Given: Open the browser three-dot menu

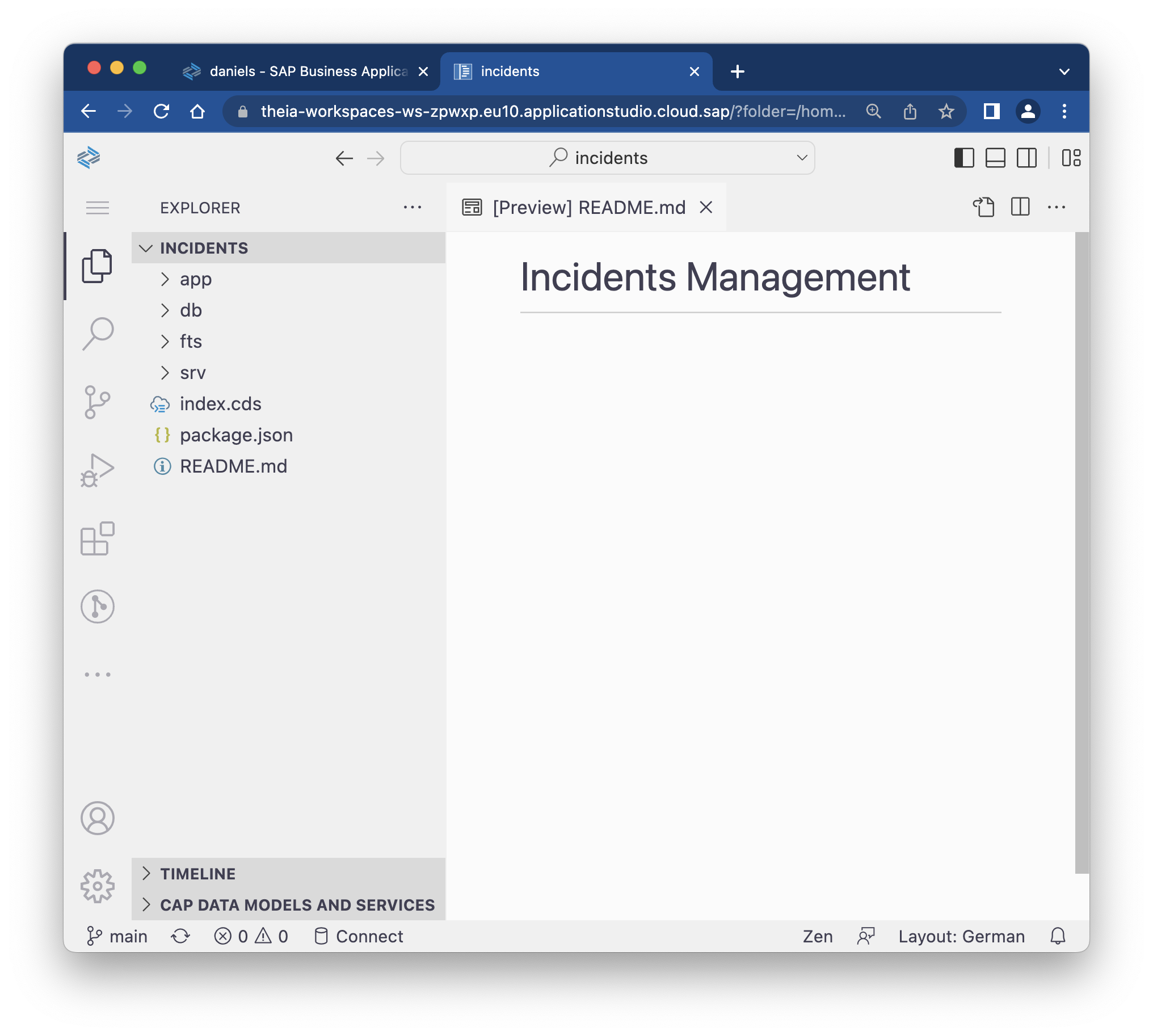Looking at the screenshot, I should pos(1064,112).
